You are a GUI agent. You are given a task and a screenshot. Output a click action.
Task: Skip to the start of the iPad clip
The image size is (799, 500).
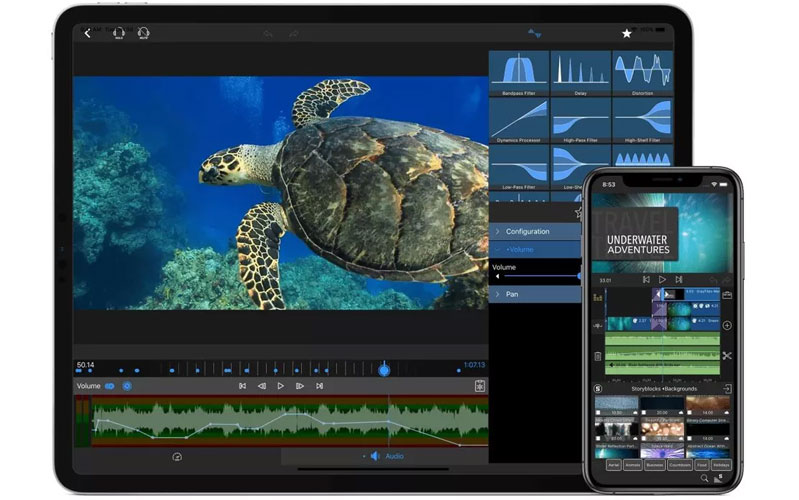click(x=242, y=385)
